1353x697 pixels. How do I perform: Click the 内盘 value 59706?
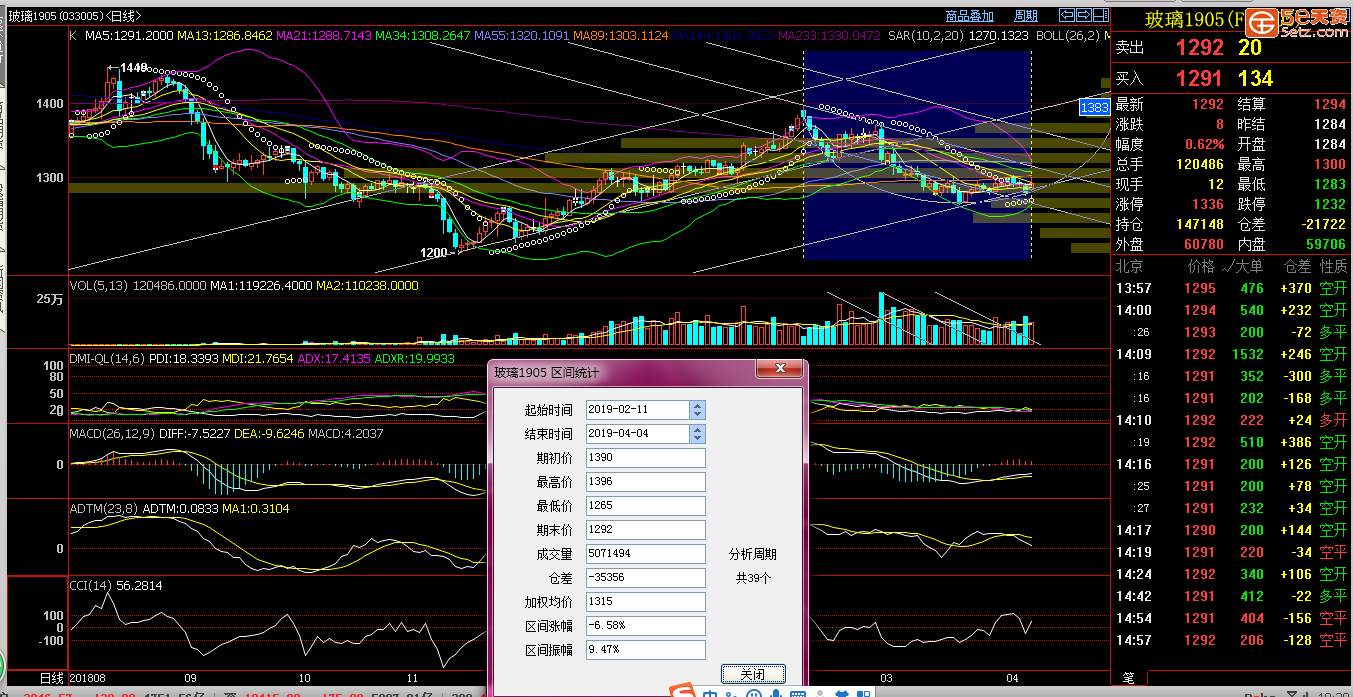pyautogui.click(x=1324, y=244)
